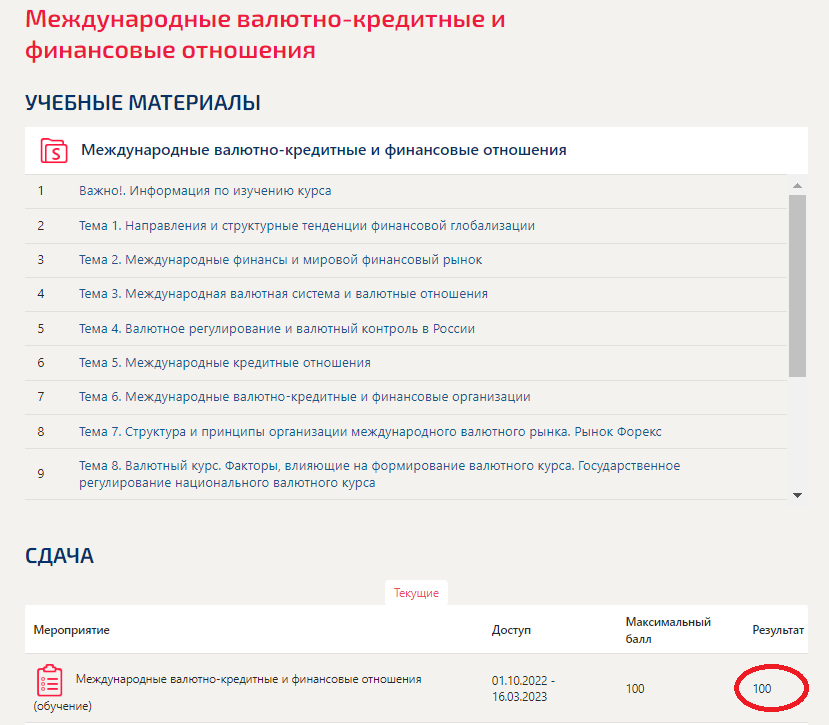Open Тема 1 on financial globalization
Image resolution: width=829 pixels, height=725 pixels.
[x=307, y=226]
